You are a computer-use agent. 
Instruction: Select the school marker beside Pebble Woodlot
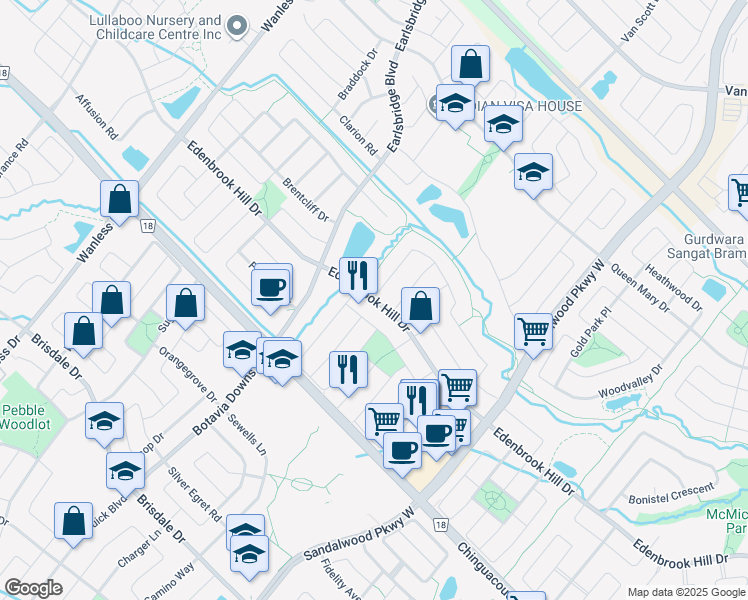(105, 422)
